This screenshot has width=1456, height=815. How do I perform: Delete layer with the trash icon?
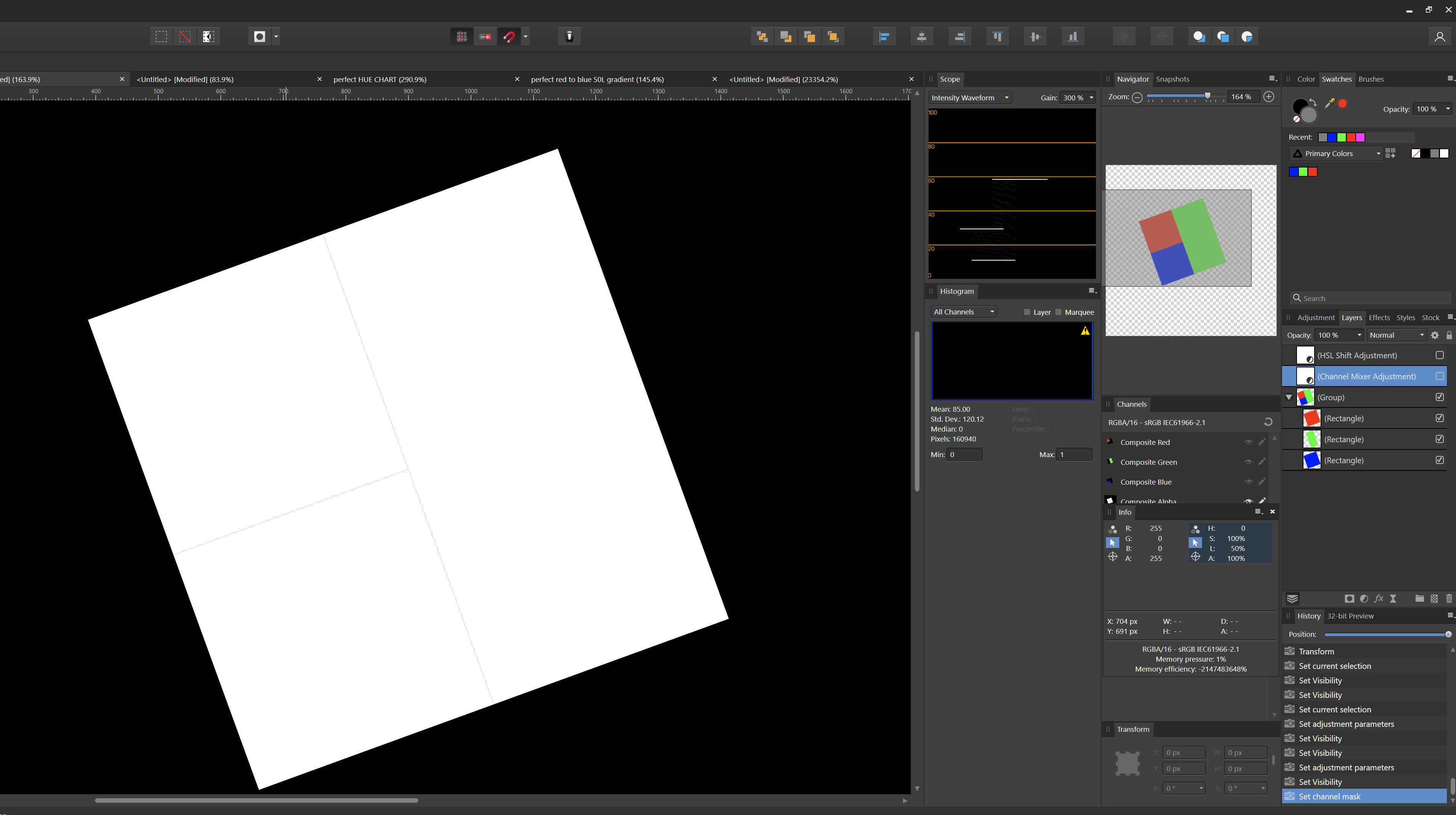point(1449,598)
